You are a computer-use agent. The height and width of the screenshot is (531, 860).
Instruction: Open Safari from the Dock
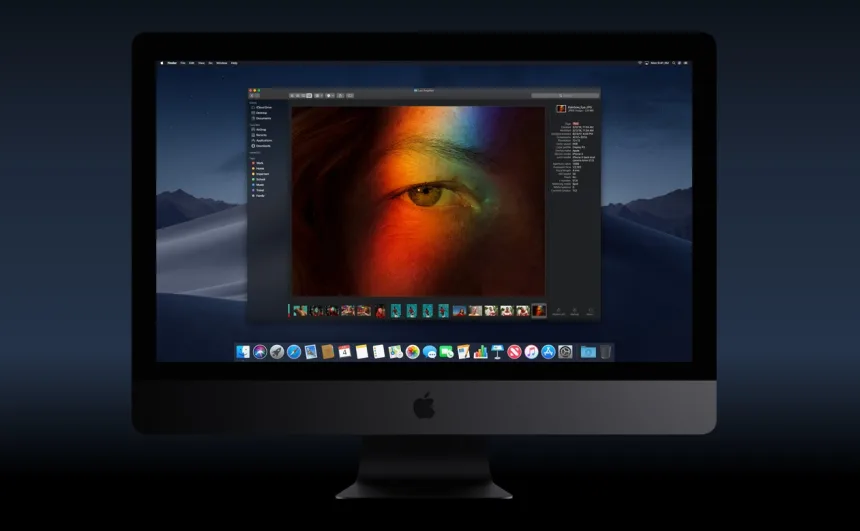[x=294, y=352]
